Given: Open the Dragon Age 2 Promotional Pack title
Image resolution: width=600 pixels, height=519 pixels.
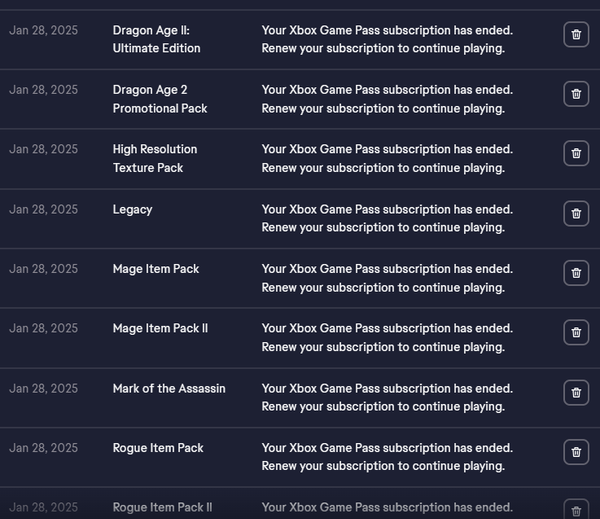Looking at the screenshot, I should pos(159,99).
